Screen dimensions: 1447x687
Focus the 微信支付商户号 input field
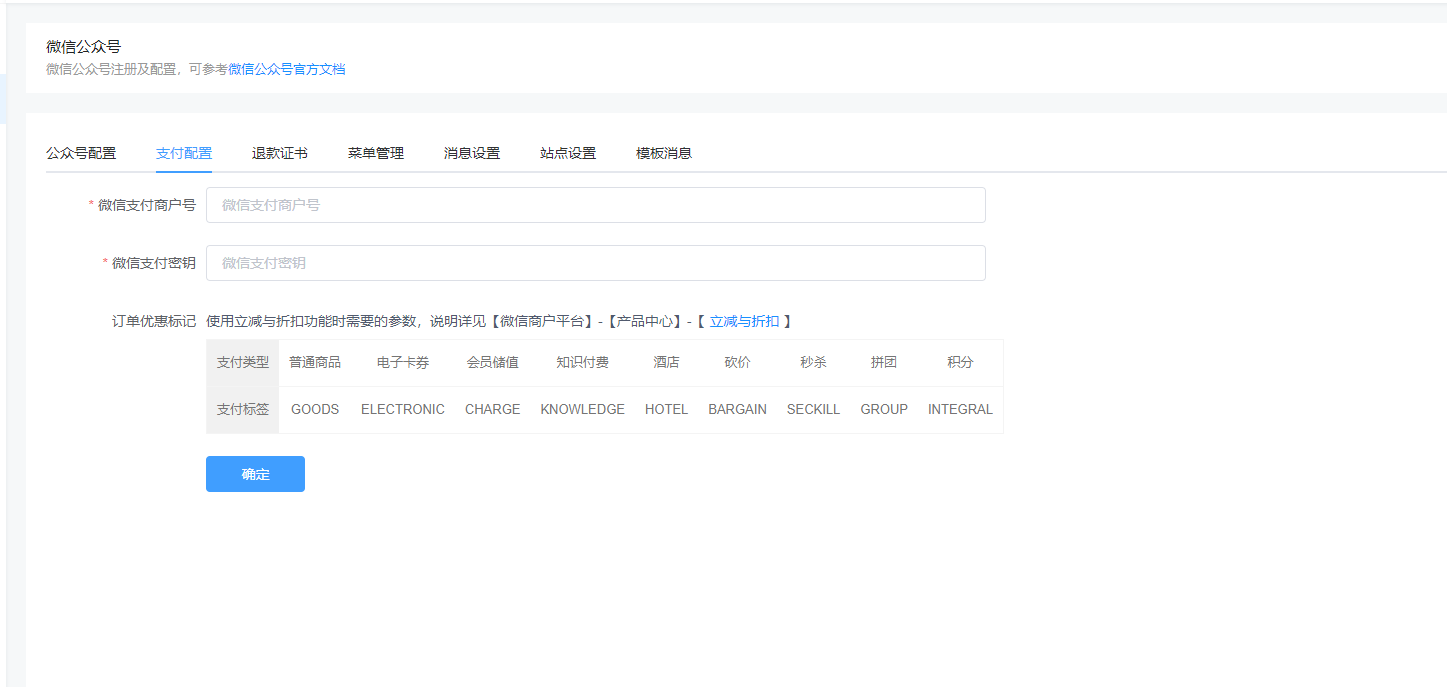pyautogui.click(x=595, y=205)
